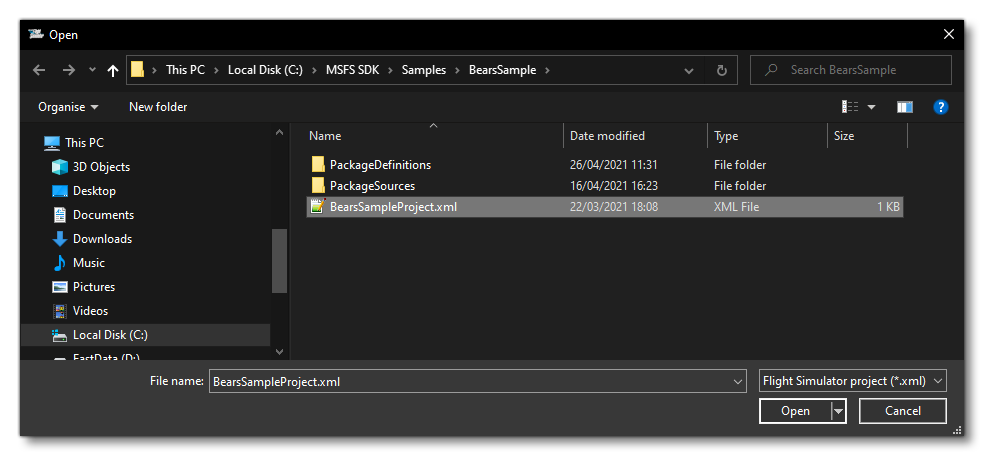Image resolution: width=984 pixels, height=456 pixels.
Task: Expand the address bar history dropdown
Action: pyautogui.click(x=689, y=70)
